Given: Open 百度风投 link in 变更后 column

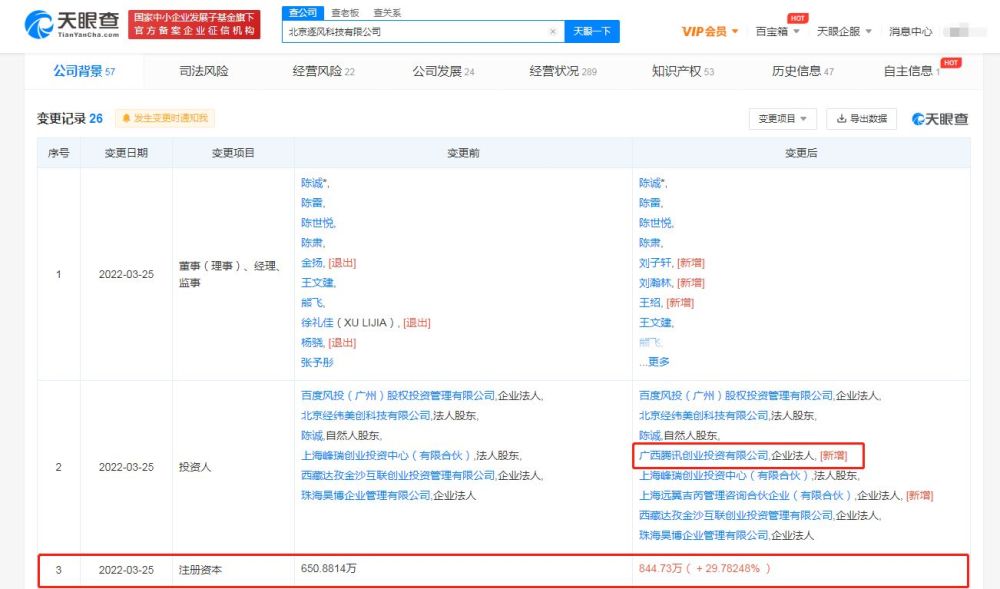Looking at the screenshot, I should click(x=736, y=395).
